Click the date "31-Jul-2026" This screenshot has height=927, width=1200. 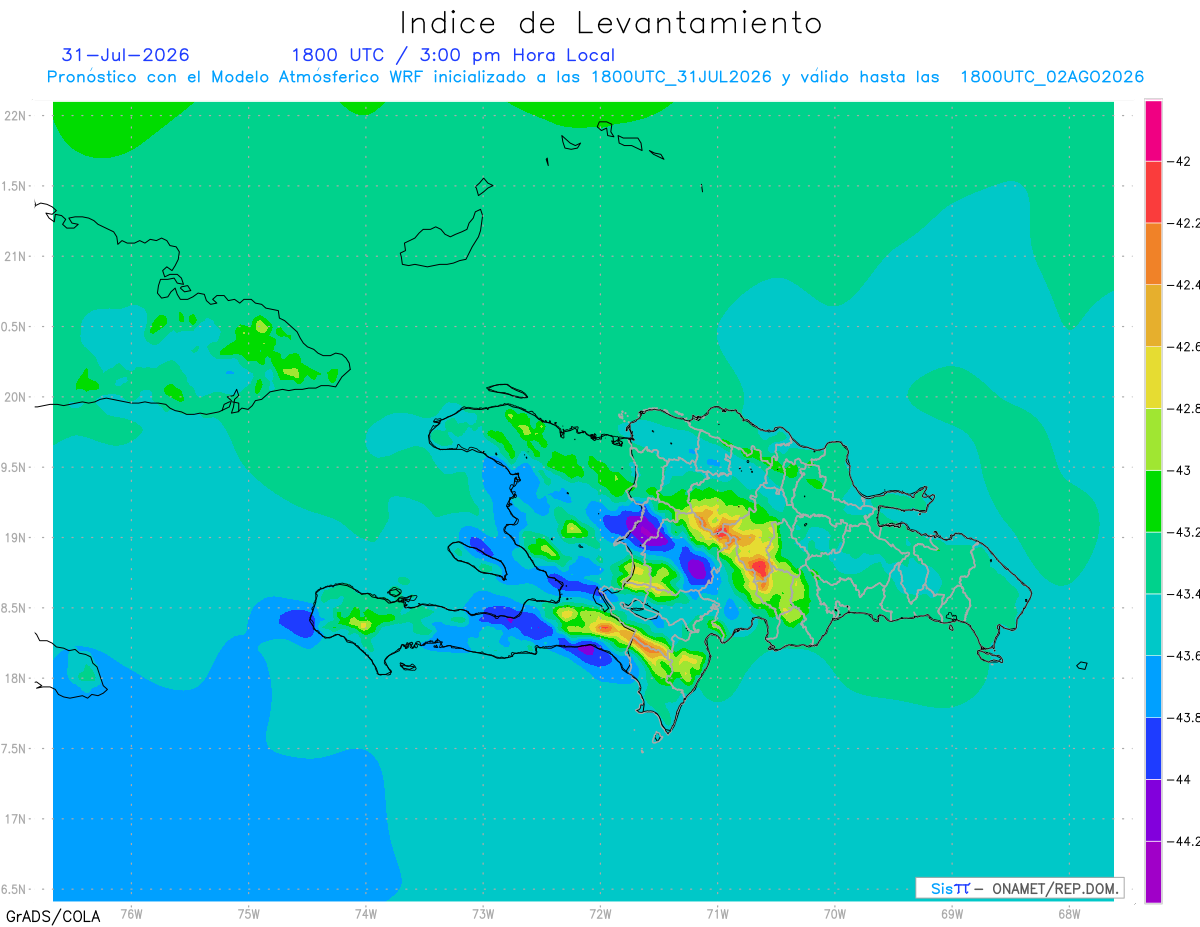(125, 55)
